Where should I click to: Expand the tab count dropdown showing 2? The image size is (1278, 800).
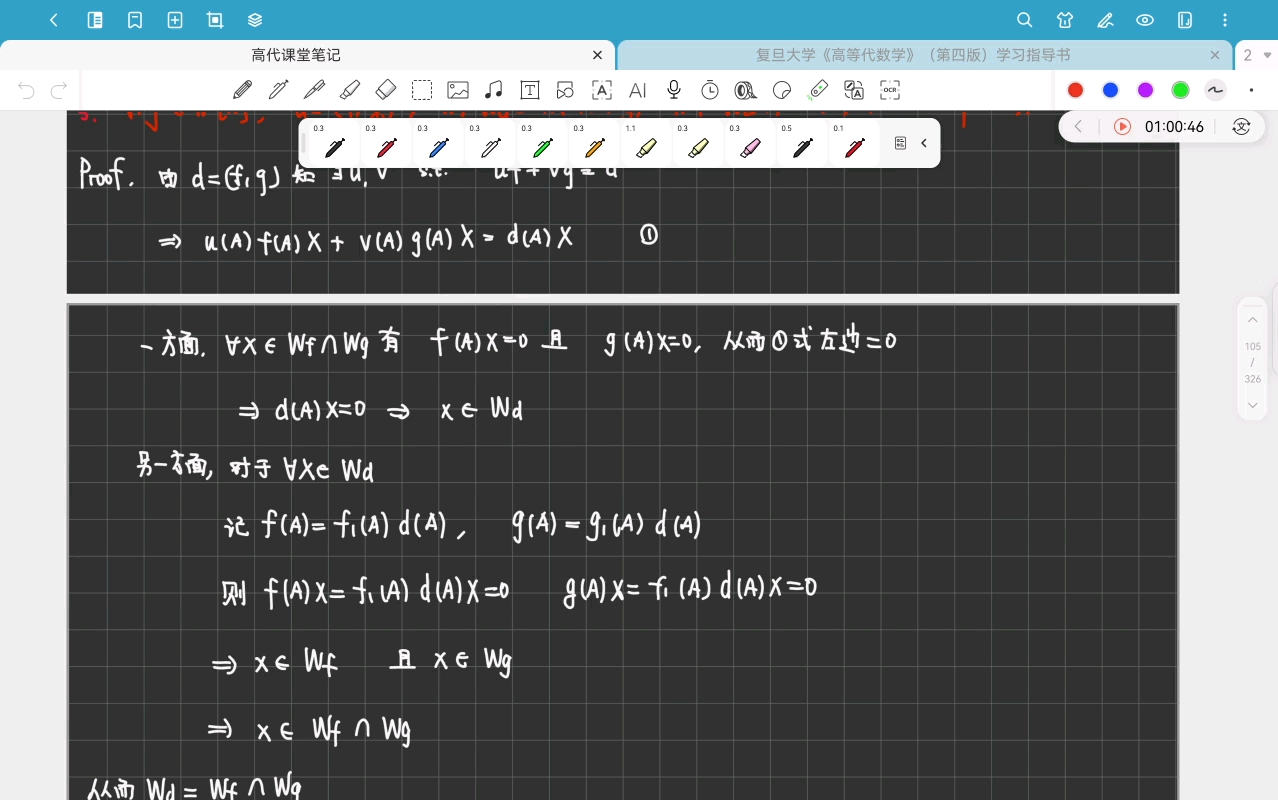(x=1257, y=56)
